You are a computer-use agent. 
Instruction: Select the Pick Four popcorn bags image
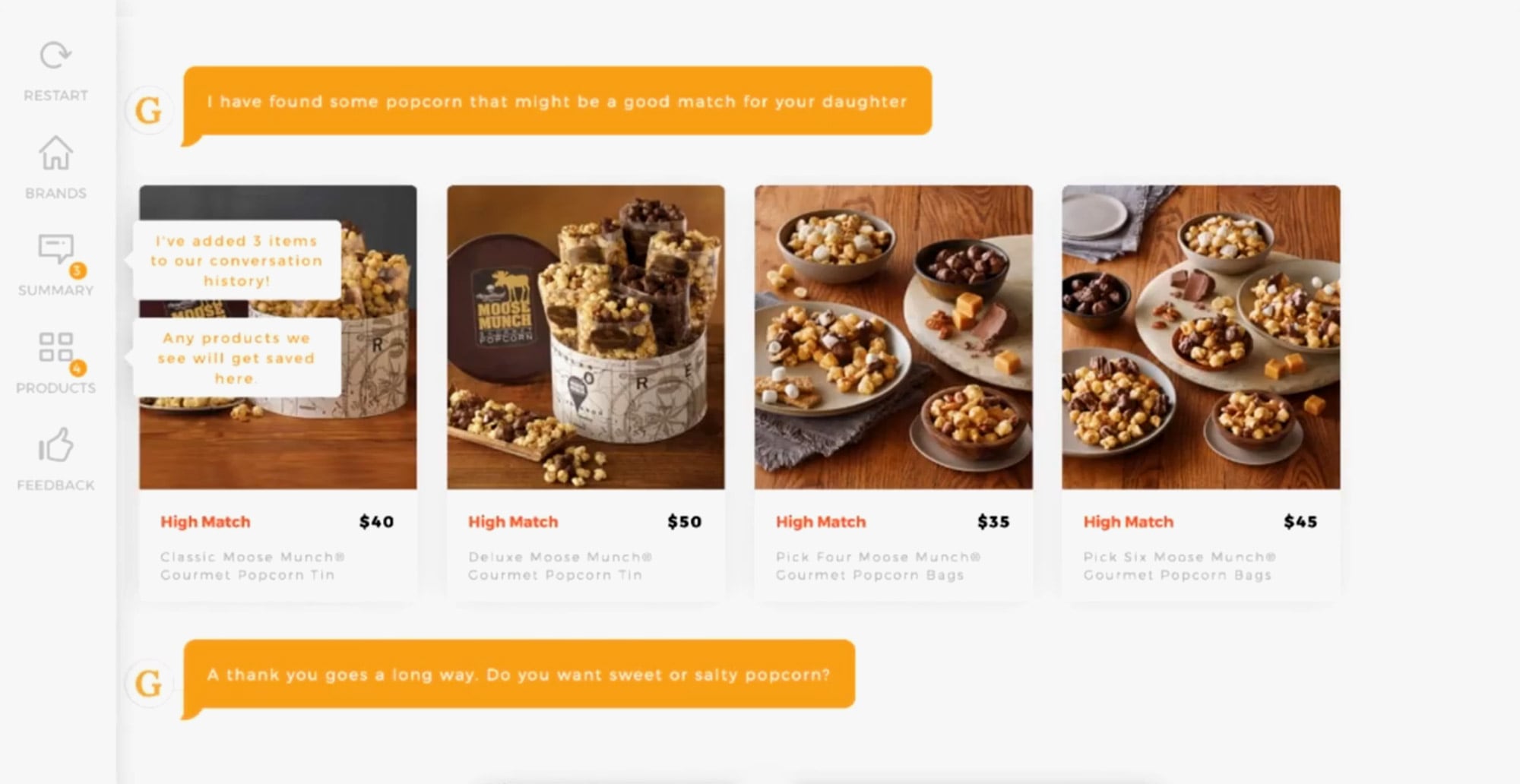coord(894,337)
